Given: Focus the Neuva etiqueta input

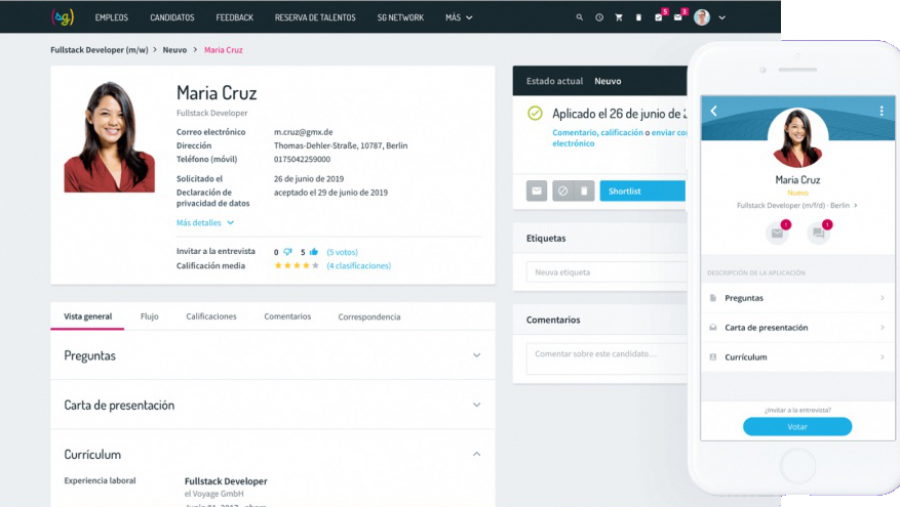Looking at the screenshot, I should [607, 272].
